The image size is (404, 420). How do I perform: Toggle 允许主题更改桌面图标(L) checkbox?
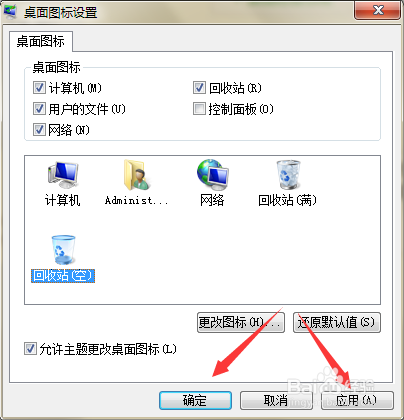(30, 349)
